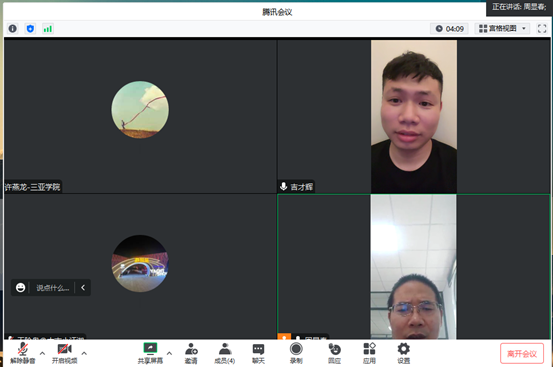Select the active speaker's video with glasses
Viewport: 553px width, 367px height.
coord(413,267)
